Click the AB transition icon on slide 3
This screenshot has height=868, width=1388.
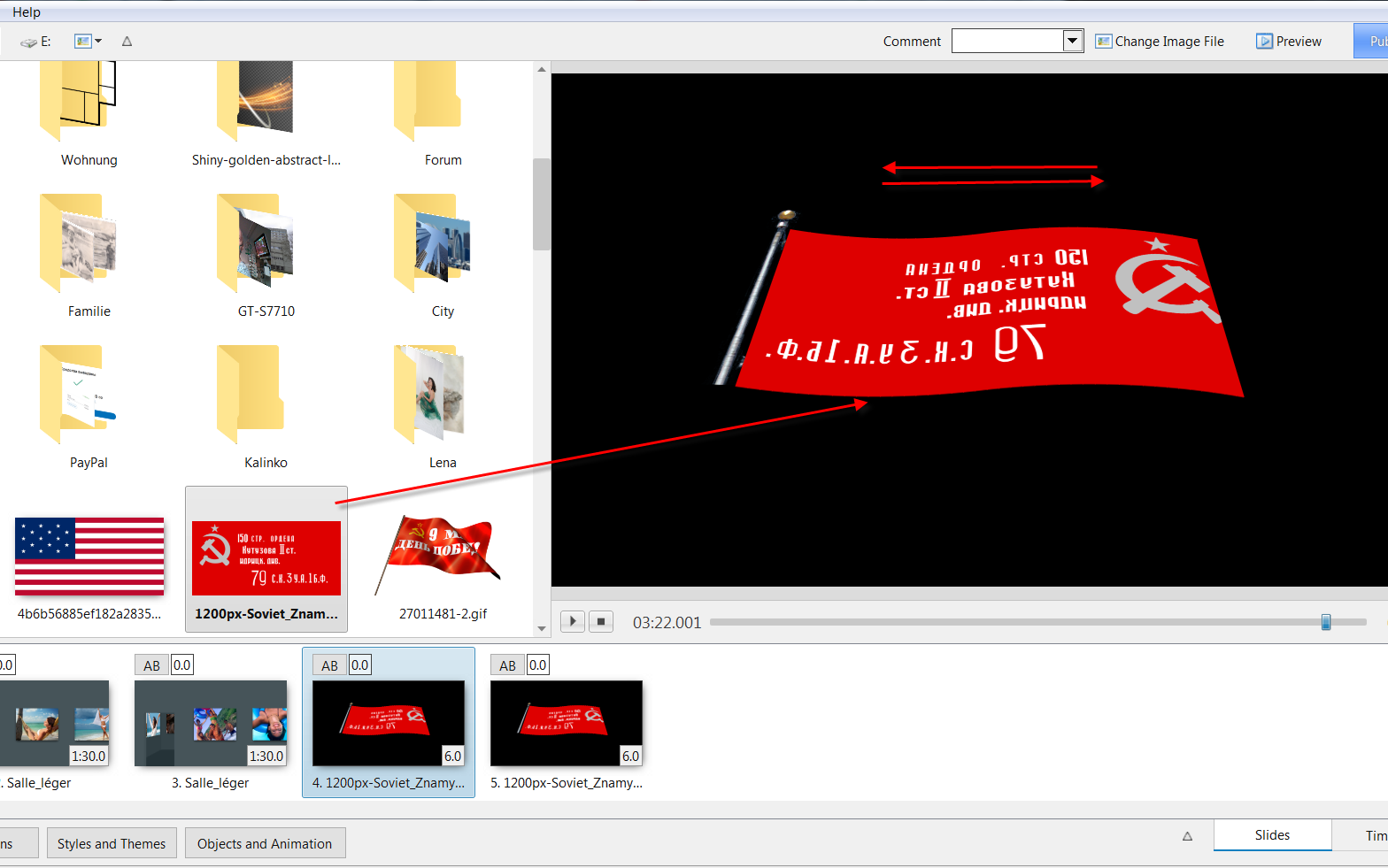click(151, 665)
